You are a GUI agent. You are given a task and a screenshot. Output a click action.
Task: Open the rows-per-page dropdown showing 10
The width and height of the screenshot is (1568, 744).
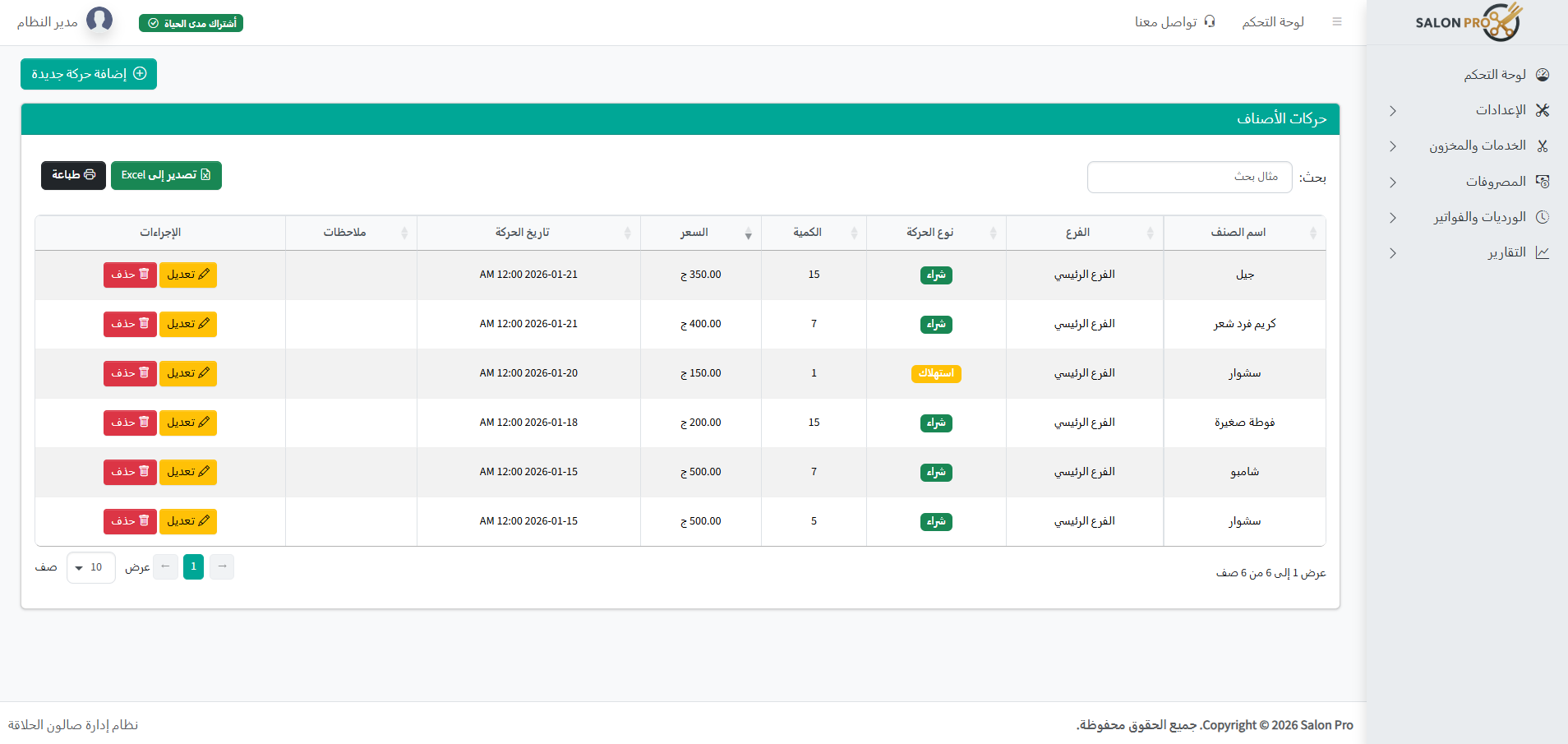[90, 566]
